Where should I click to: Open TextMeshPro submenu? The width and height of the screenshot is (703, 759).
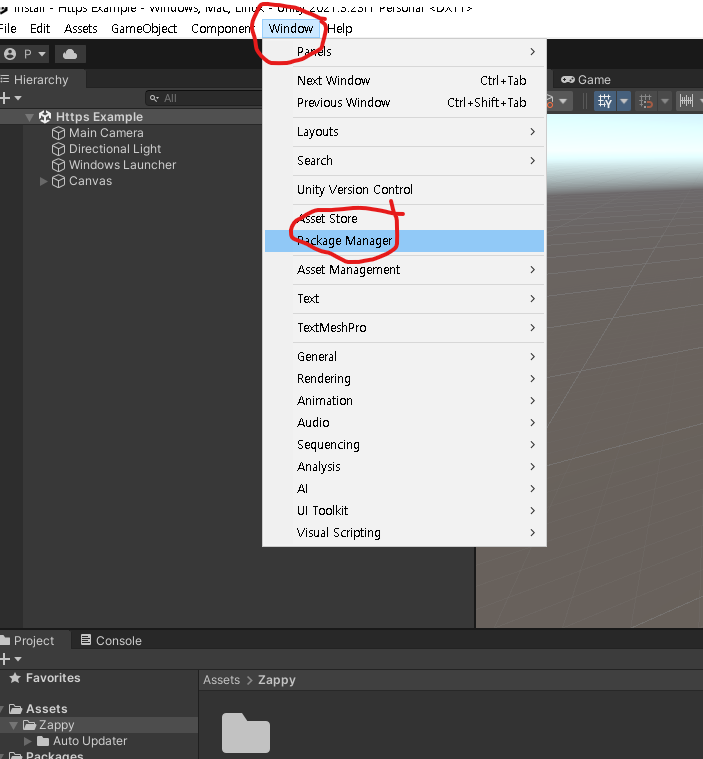(x=404, y=328)
